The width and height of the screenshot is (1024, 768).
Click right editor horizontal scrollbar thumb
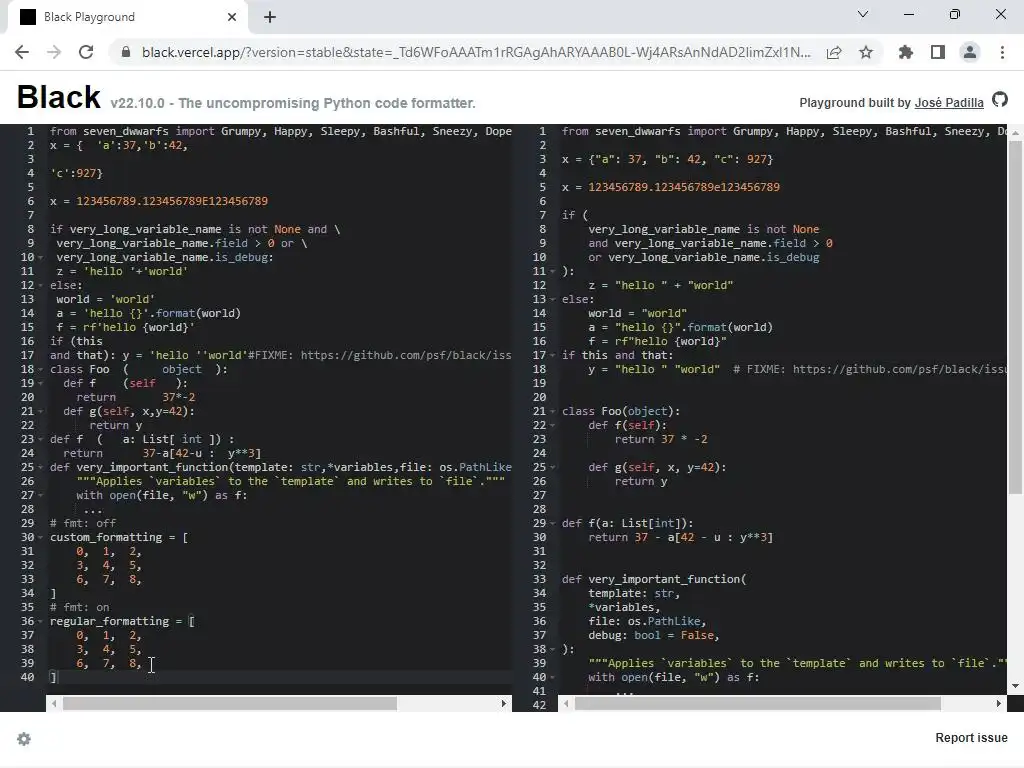pos(758,703)
